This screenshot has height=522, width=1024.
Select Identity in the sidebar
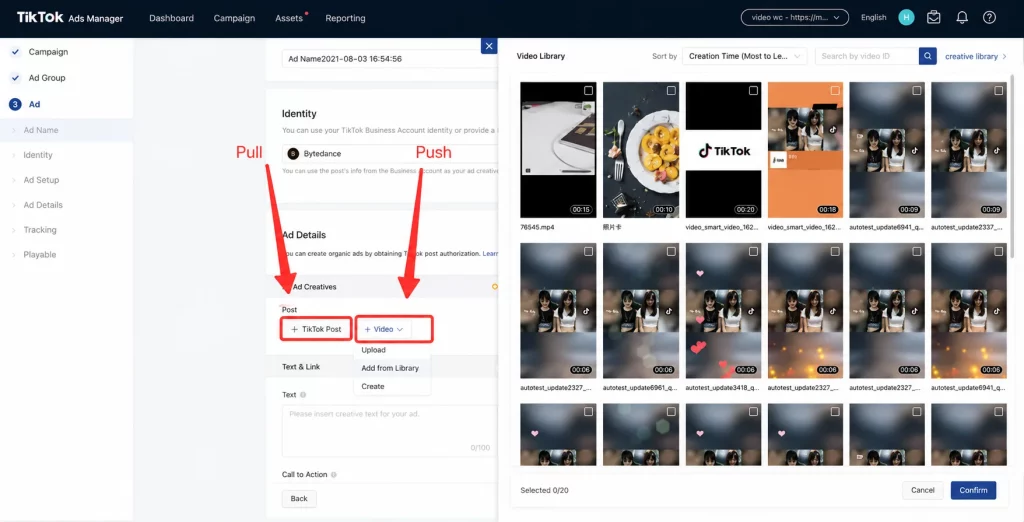point(38,155)
